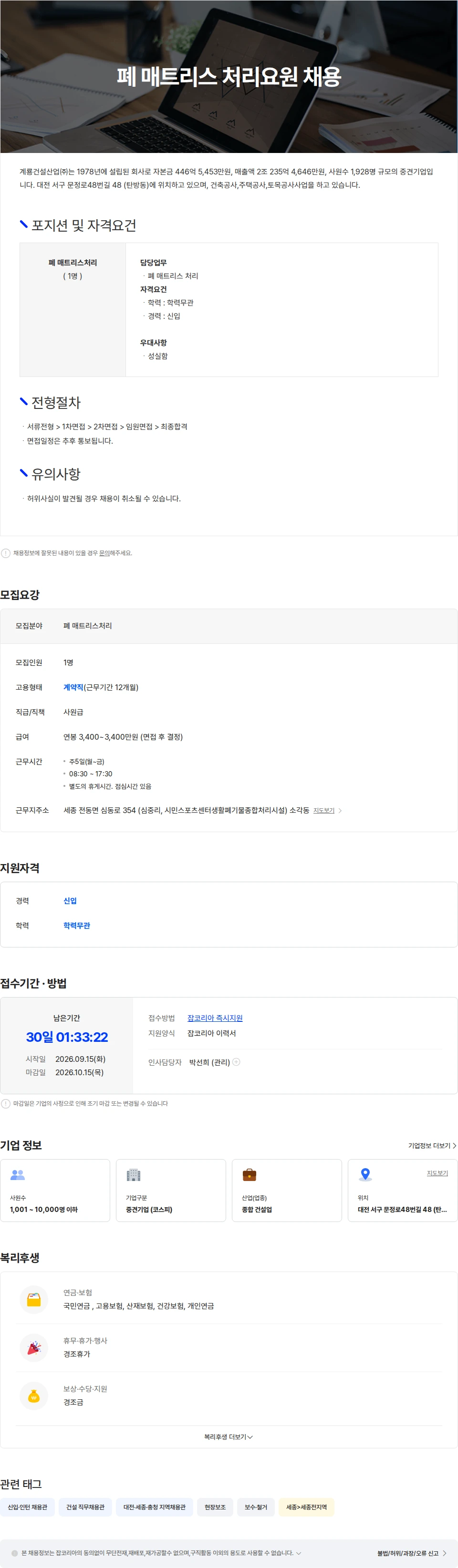
Task: Click the 잡코리아 이력서 application form text
Action: coord(211,1034)
